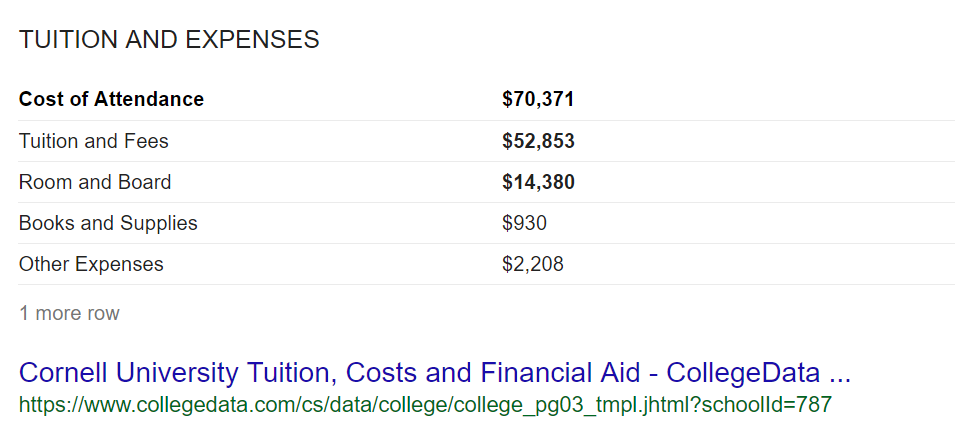
Task: Click the $14,380 room and board amount
Action: 538,182
